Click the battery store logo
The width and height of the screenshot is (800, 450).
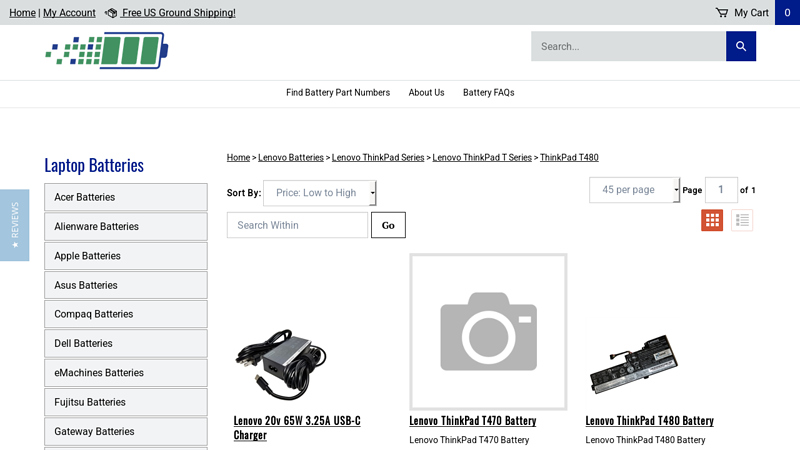point(106,51)
